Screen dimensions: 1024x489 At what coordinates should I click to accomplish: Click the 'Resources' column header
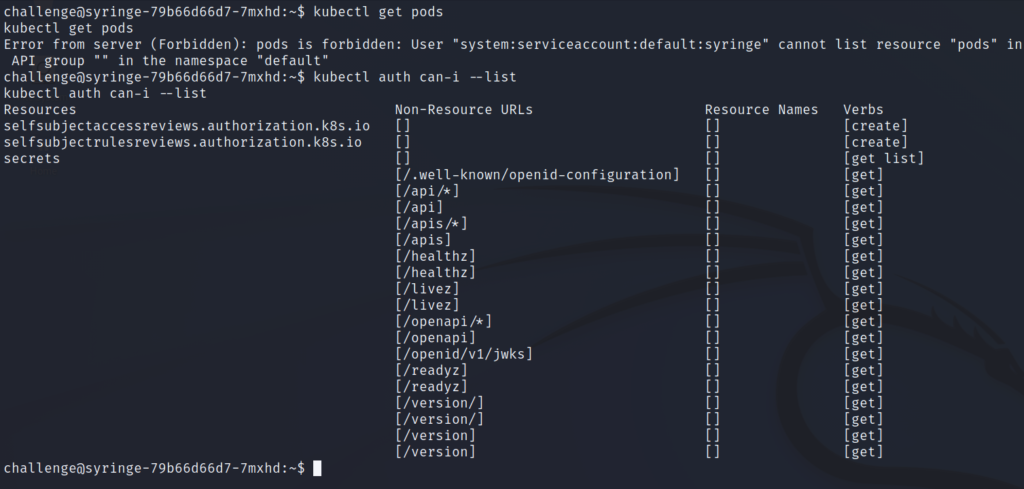pos(40,110)
